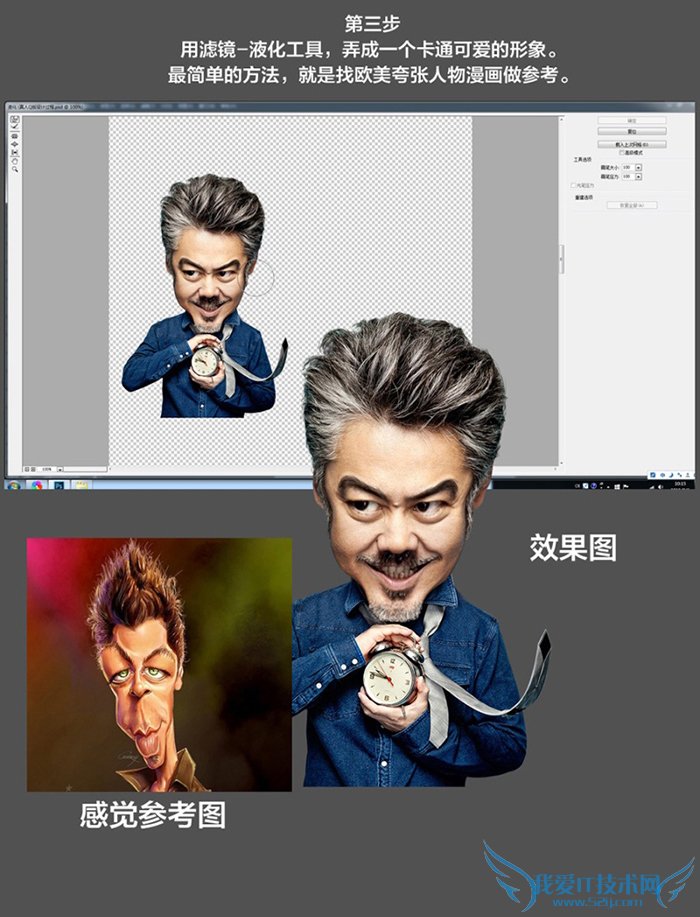Open the Windows Start button
Viewport: 700px width, 917px height.
coord(14,486)
